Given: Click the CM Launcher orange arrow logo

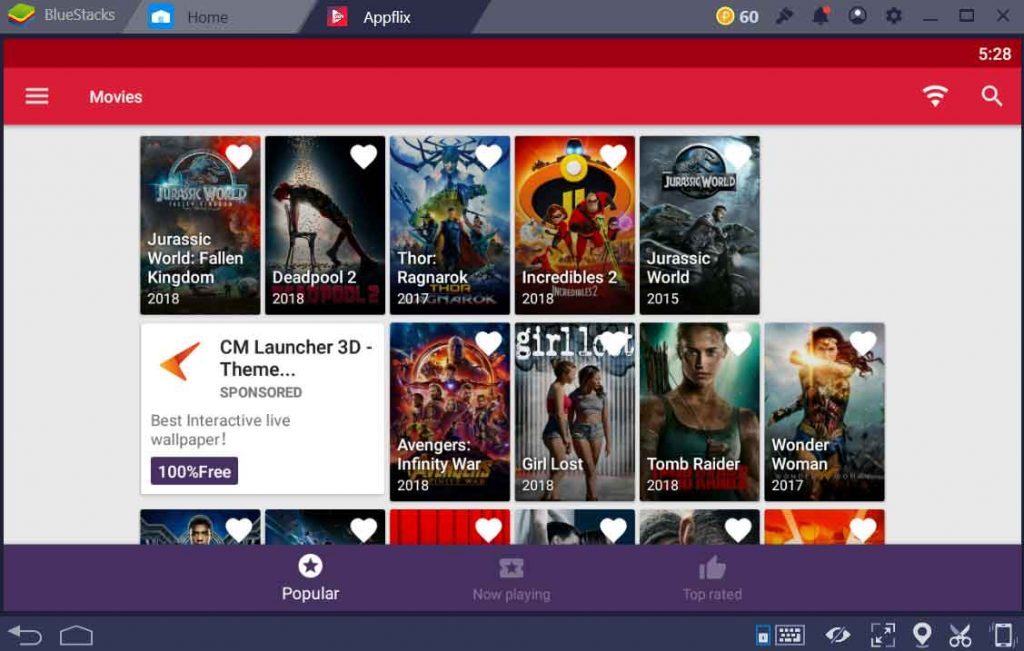Looking at the screenshot, I should (180, 360).
